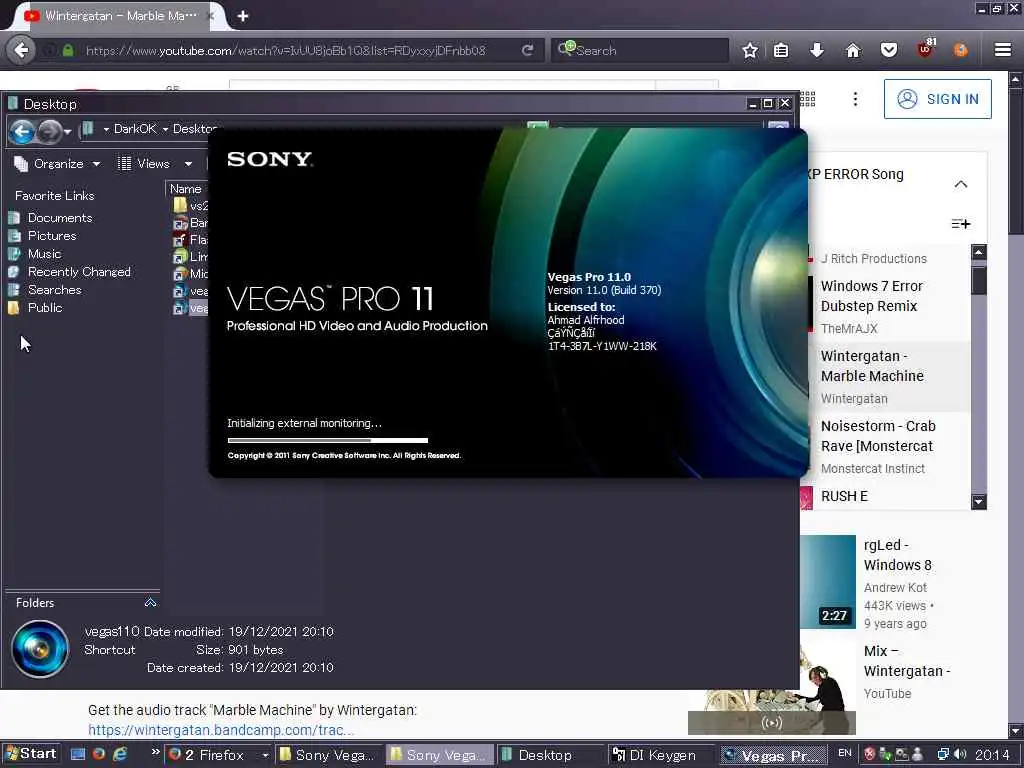Expand the Folders pane chevron
The width and height of the screenshot is (1024, 768).
coord(150,602)
